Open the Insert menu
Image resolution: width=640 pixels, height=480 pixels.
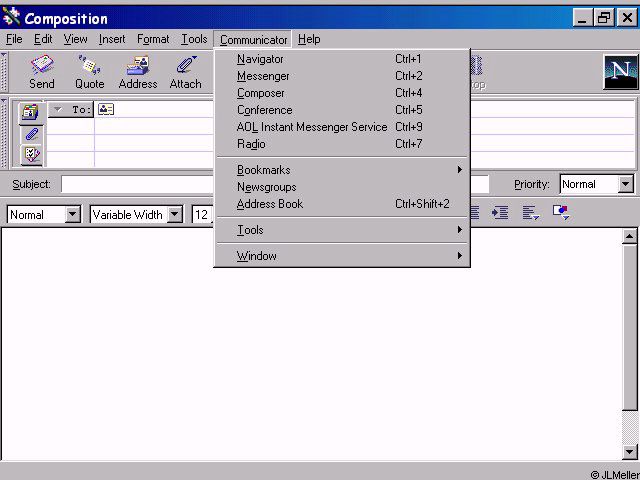click(x=112, y=39)
